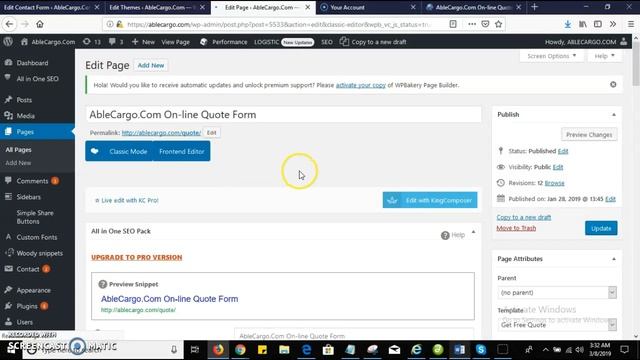Open the Plugins icon in sidebar
Viewport: 640px width, 360px height.
click(x=8, y=306)
